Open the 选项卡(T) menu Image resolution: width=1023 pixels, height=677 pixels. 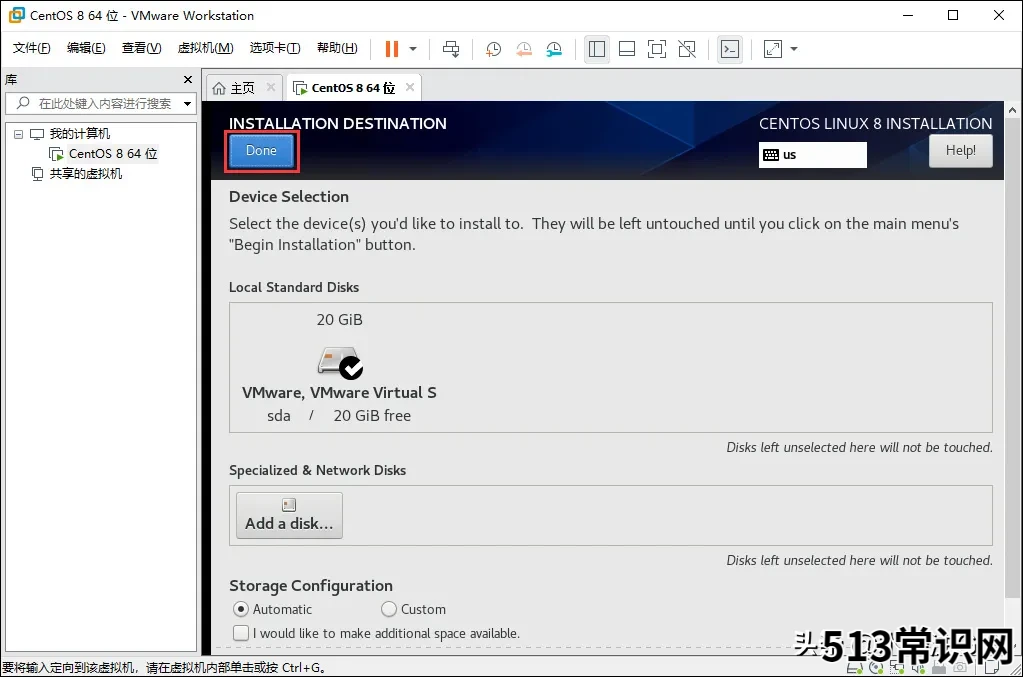275,48
